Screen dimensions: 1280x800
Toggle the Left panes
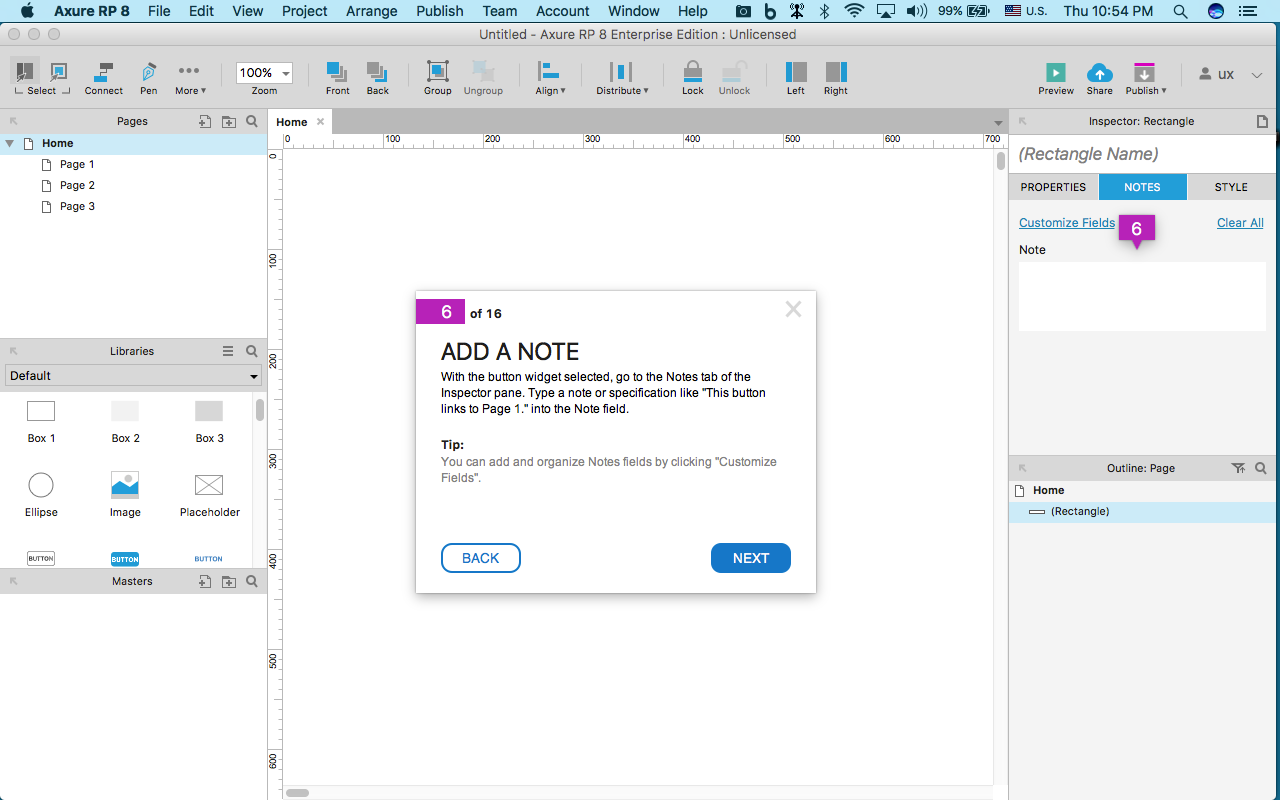[x=796, y=78]
